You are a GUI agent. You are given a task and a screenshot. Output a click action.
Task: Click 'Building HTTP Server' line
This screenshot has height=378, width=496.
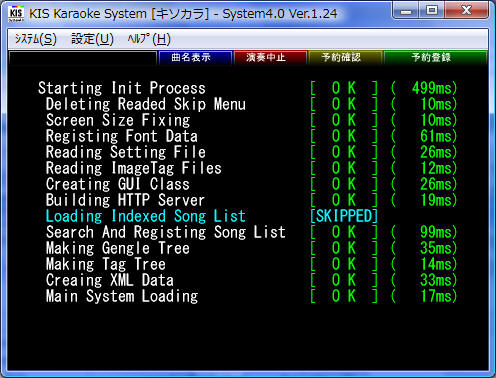(x=125, y=200)
